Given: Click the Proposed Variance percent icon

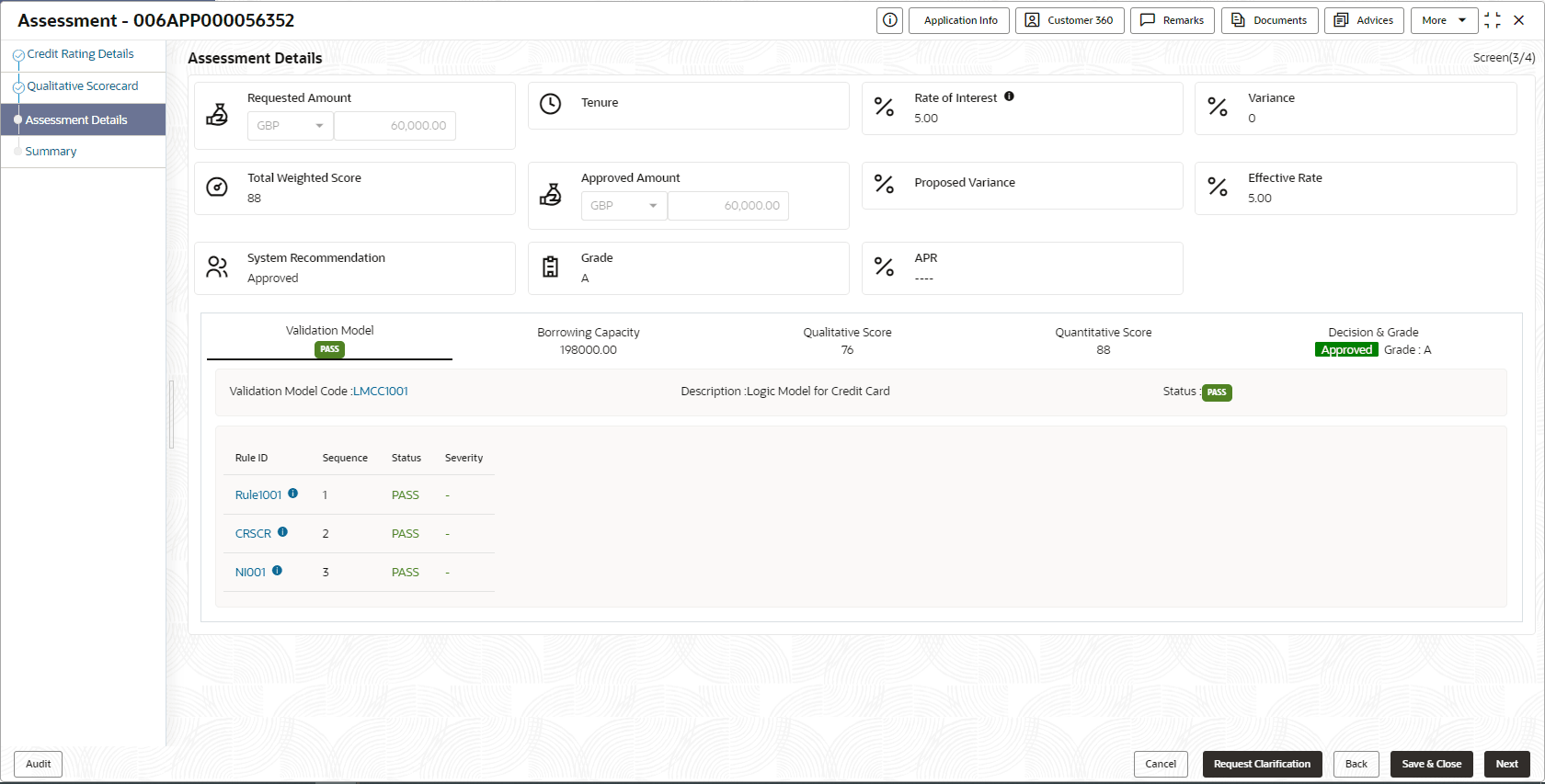Looking at the screenshot, I should [x=884, y=185].
